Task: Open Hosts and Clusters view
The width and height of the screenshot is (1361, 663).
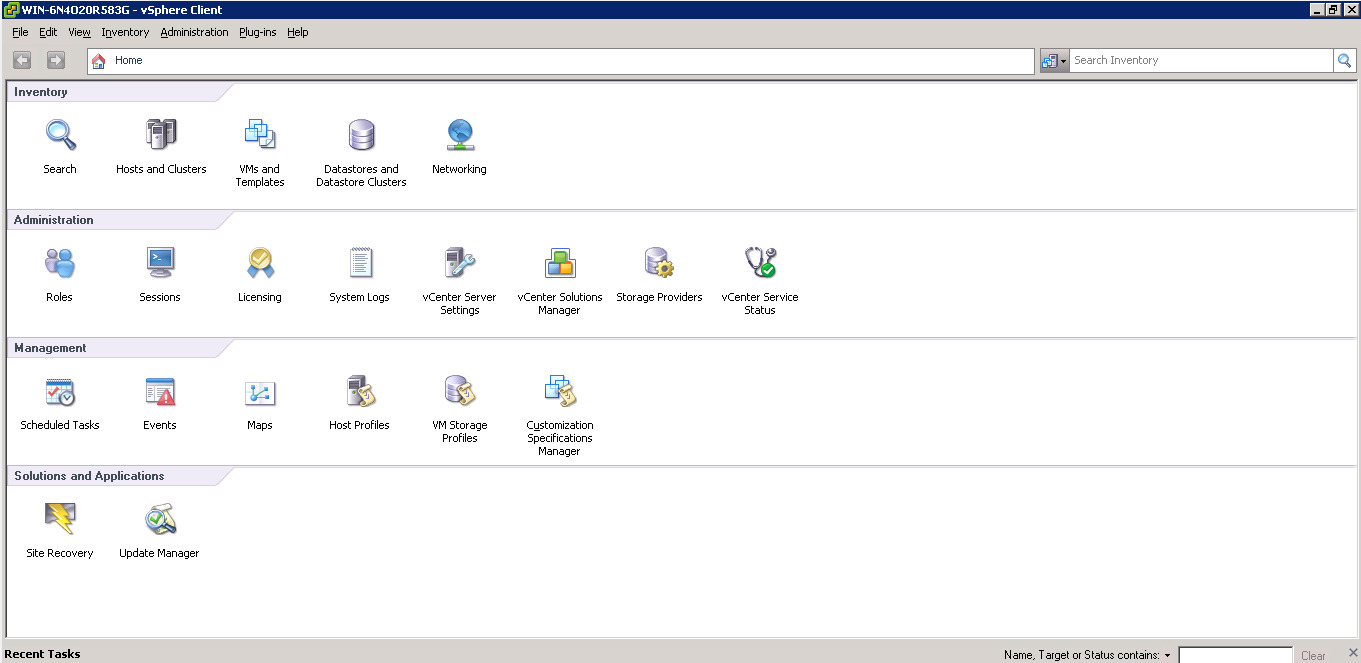Action: (161, 135)
